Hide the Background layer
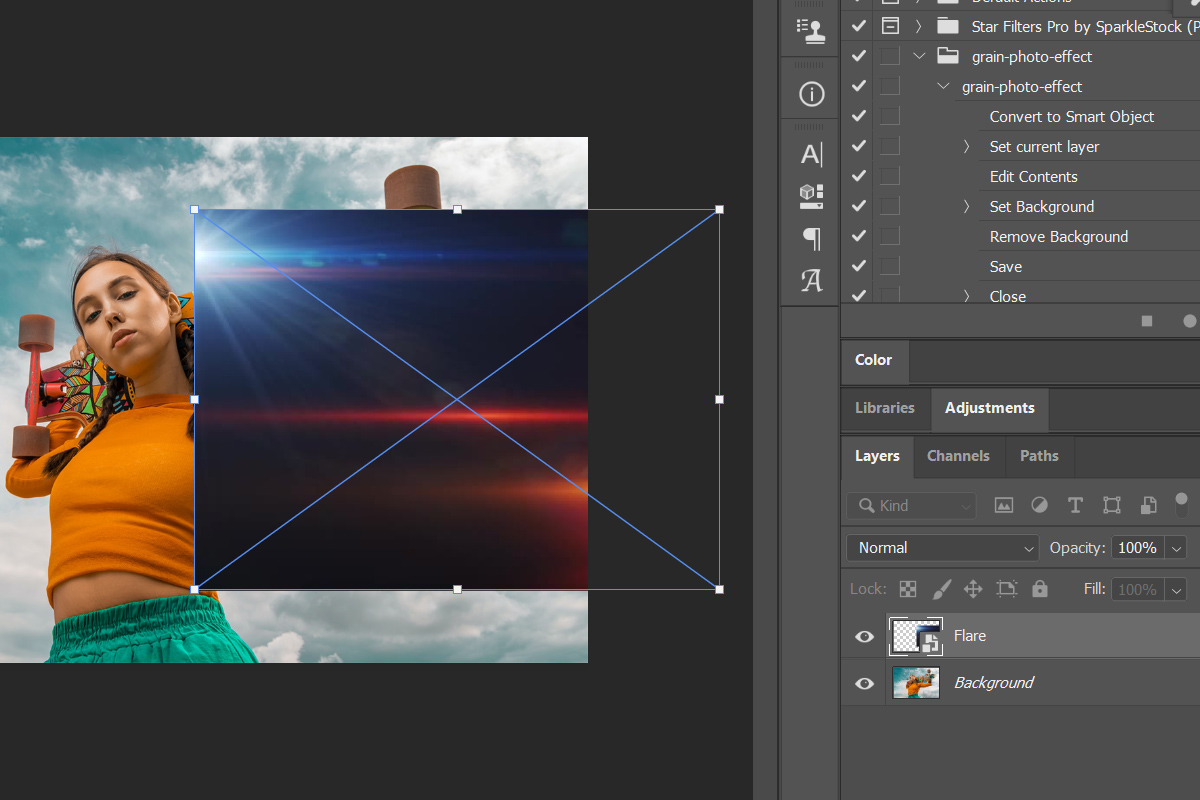Viewport: 1200px width, 800px height. click(x=864, y=684)
